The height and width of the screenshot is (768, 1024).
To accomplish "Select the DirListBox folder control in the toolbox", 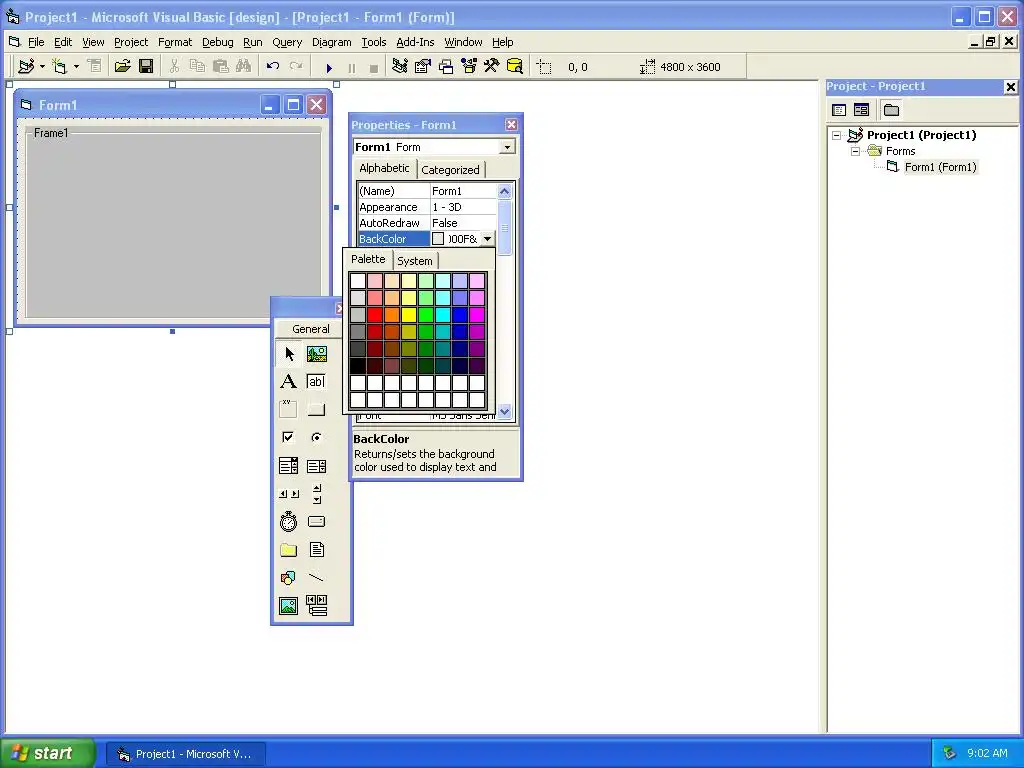I will click(x=289, y=550).
